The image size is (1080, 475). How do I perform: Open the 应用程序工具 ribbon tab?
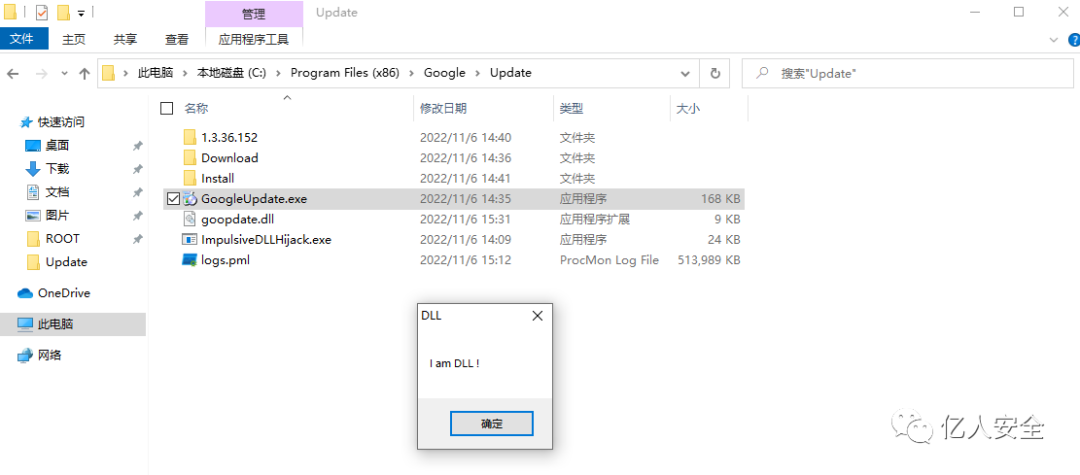253,40
